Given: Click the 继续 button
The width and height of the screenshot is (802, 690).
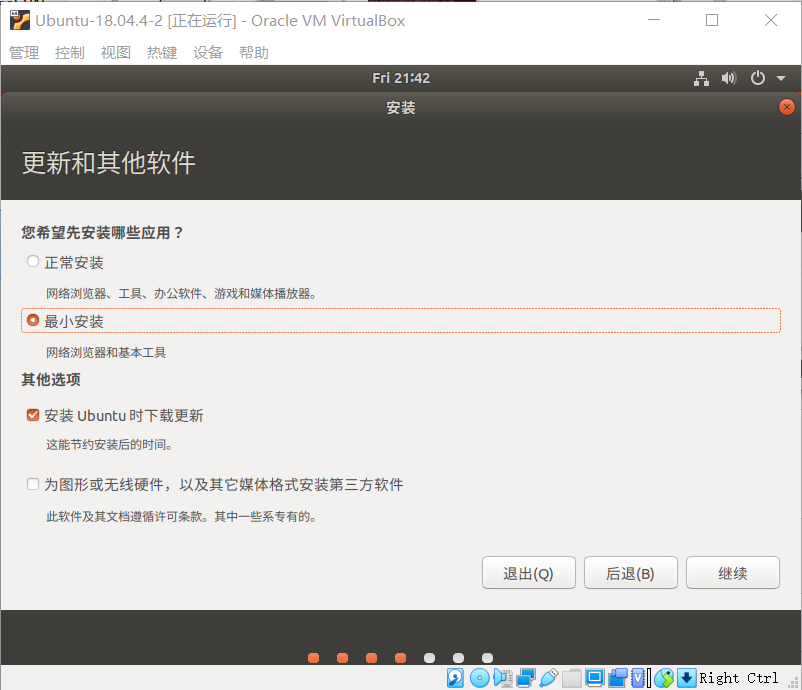Looking at the screenshot, I should click(732, 573).
